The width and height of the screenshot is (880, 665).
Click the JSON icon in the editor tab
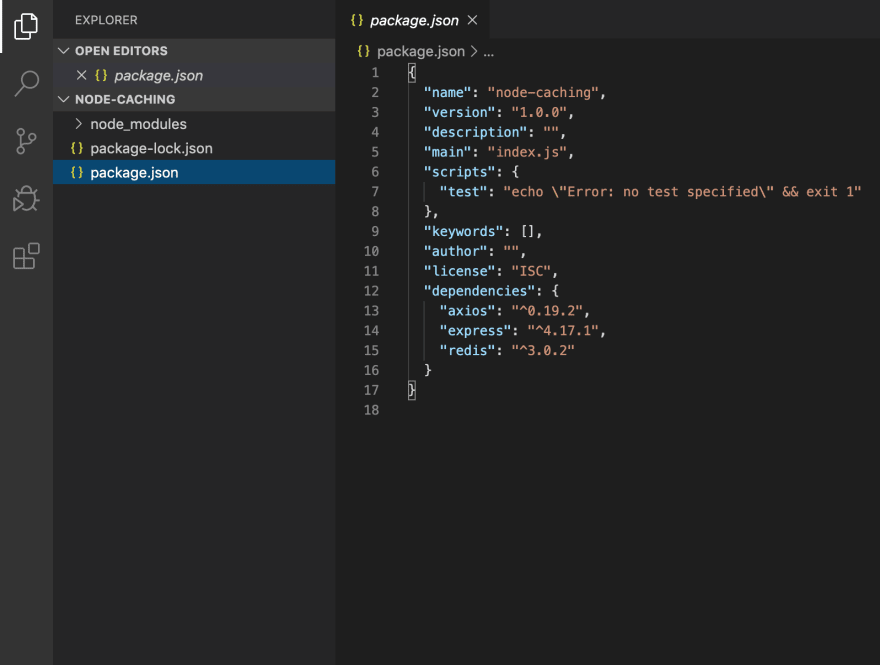point(357,20)
